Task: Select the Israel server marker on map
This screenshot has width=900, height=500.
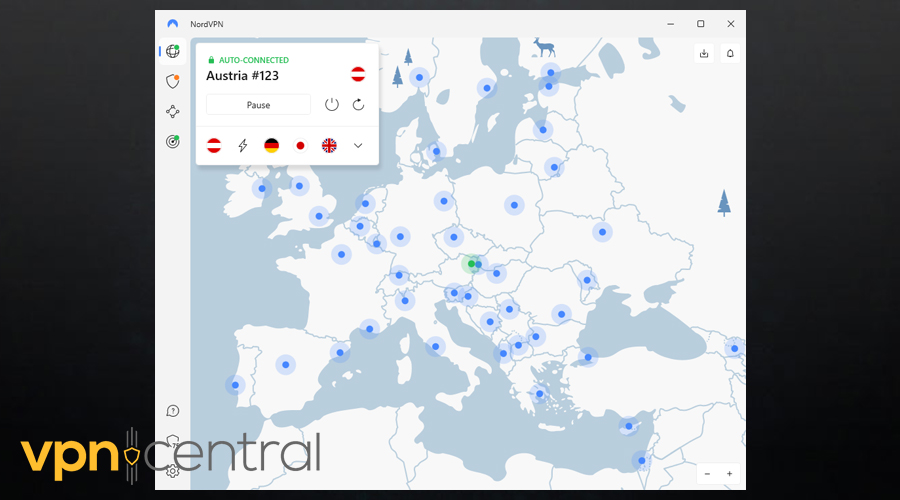Action: [x=642, y=460]
